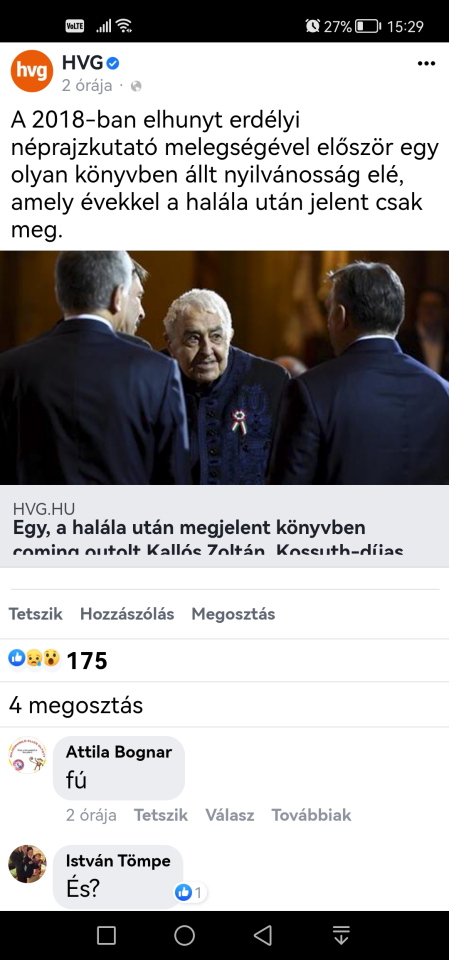The image size is (449, 960).
Task: Open the three-dot post options menu
Action: [426, 64]
